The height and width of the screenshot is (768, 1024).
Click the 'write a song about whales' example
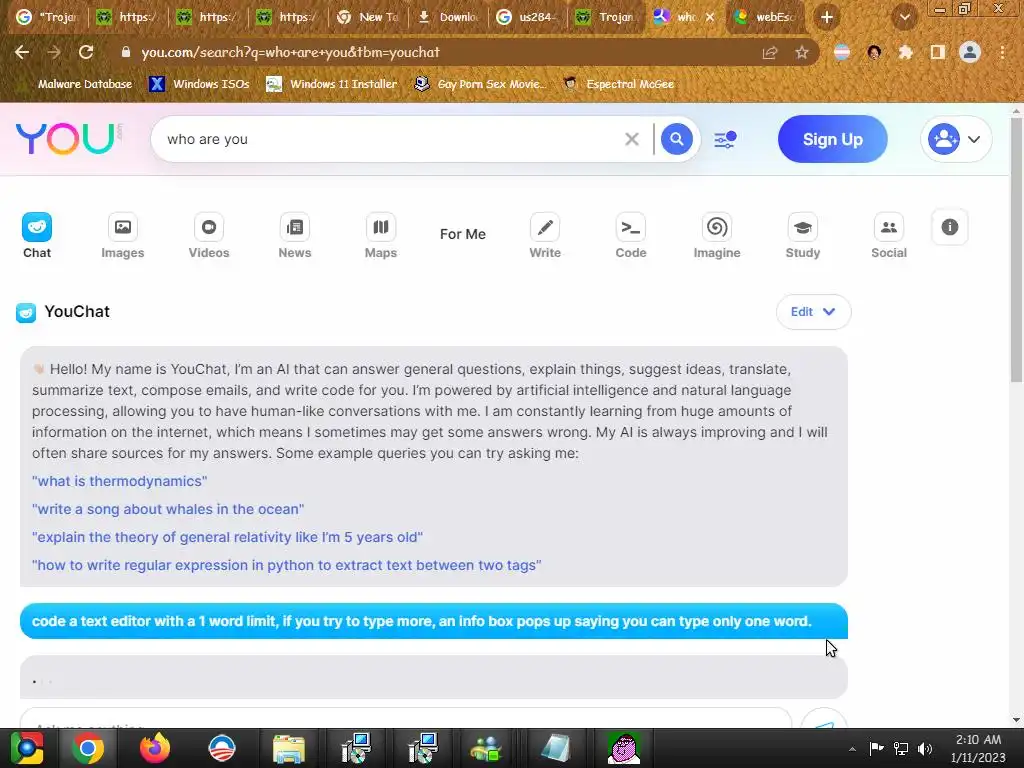click(168, 509)
